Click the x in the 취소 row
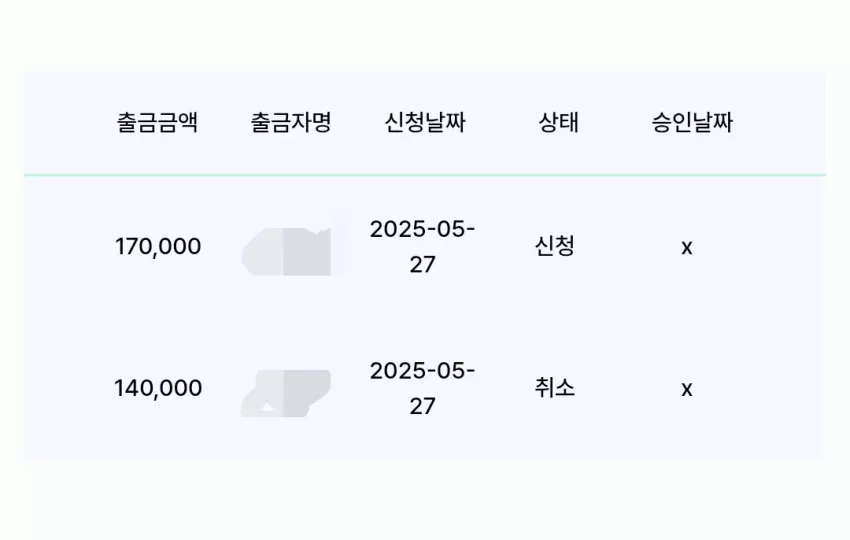The image size is (850, 540). coord(687,389)
